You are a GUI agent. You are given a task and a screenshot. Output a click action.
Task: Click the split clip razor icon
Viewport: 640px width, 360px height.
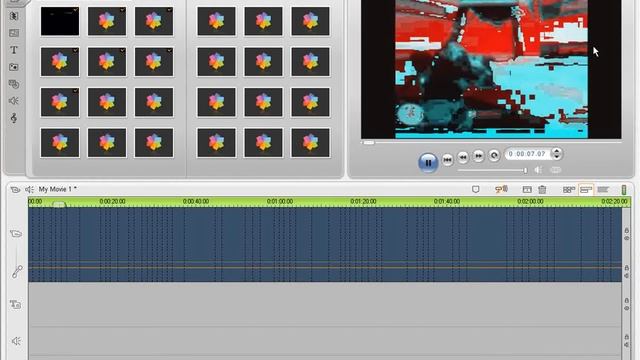[x=527, y=189]
